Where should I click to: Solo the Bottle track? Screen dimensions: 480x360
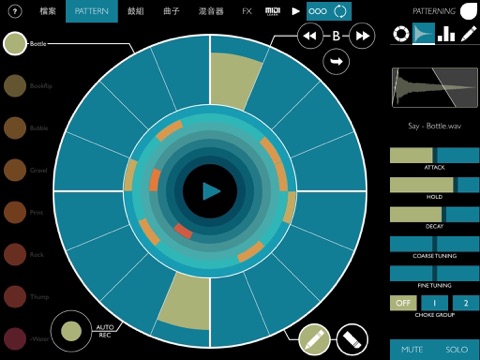point(457,349)
